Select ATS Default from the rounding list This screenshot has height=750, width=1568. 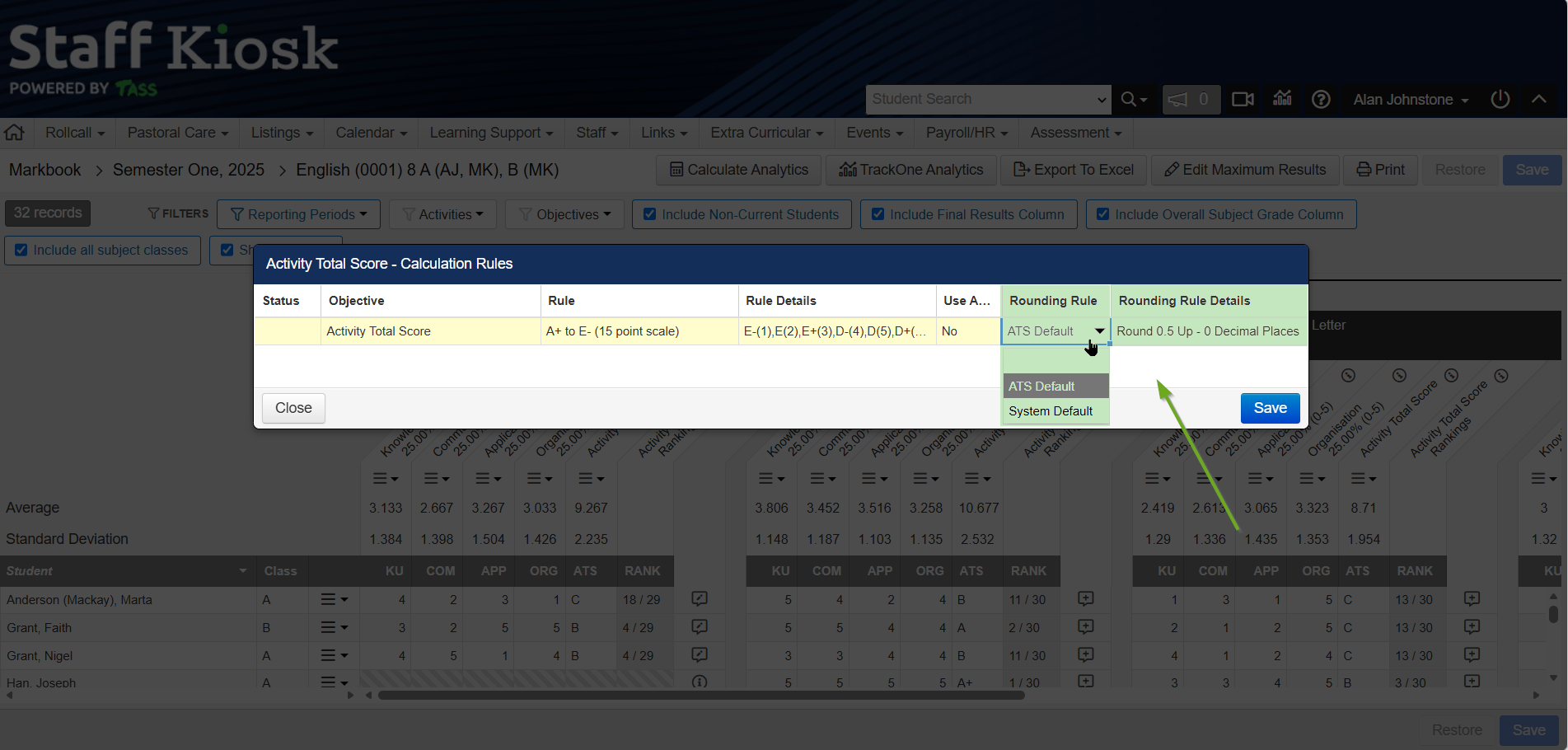pyautogui.click(x=1055, y=386)
